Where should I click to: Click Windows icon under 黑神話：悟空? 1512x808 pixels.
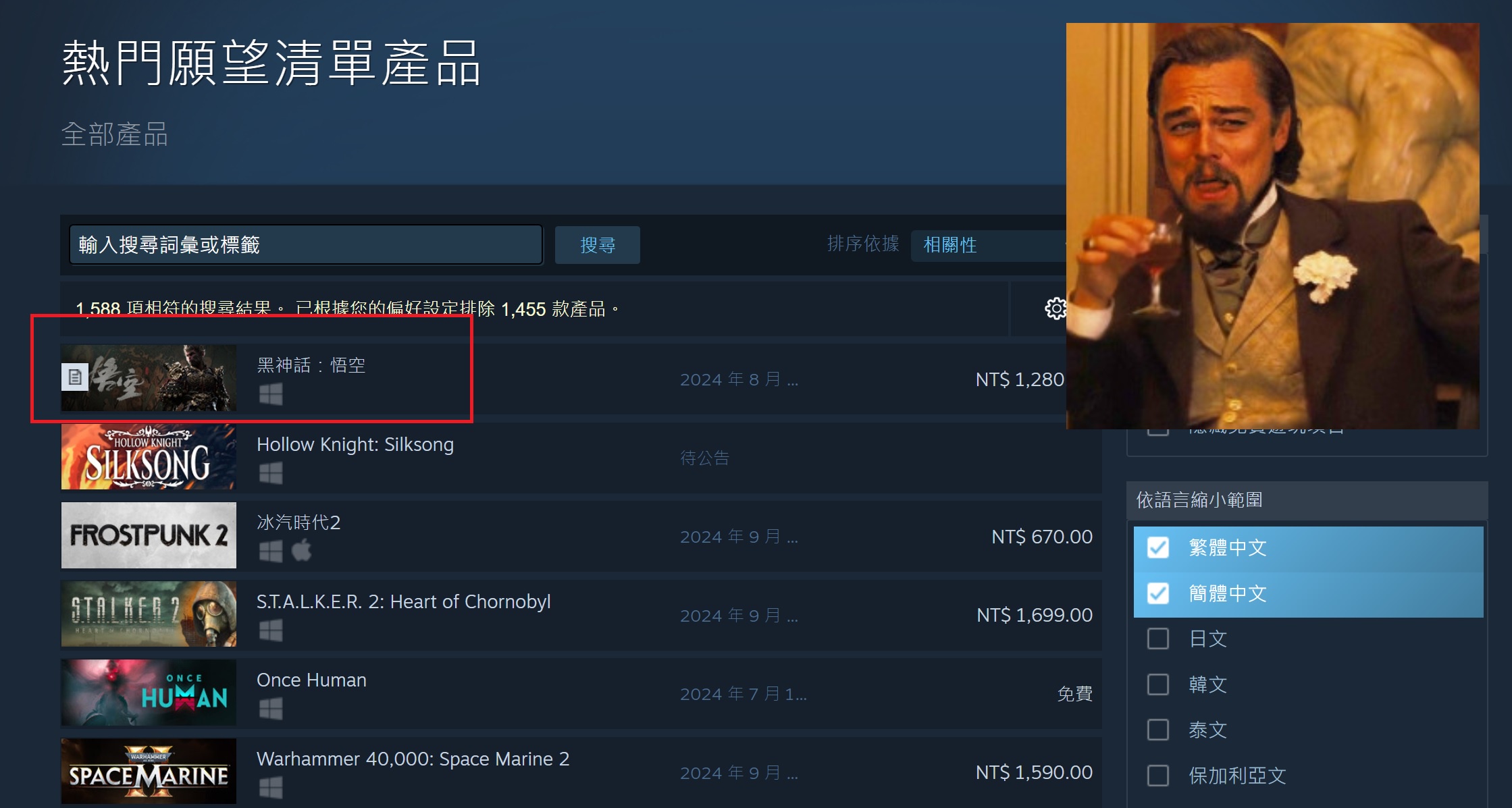(271, 394)
